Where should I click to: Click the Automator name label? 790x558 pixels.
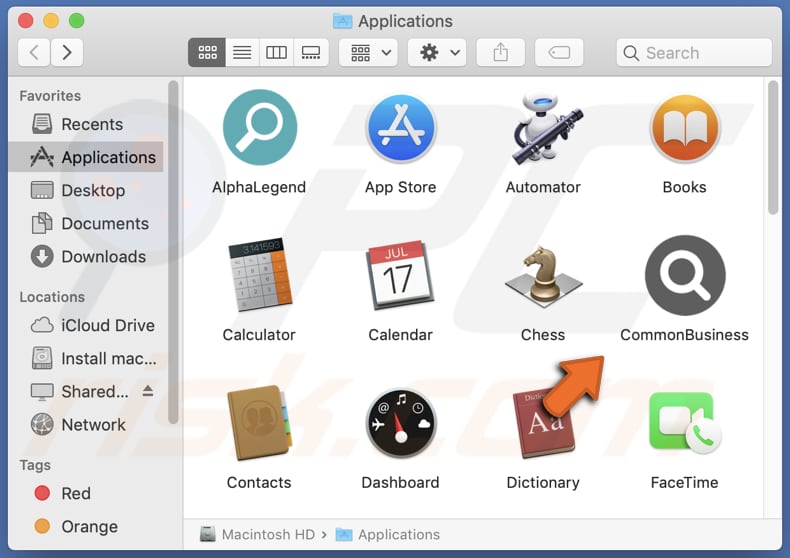point(543,187)
